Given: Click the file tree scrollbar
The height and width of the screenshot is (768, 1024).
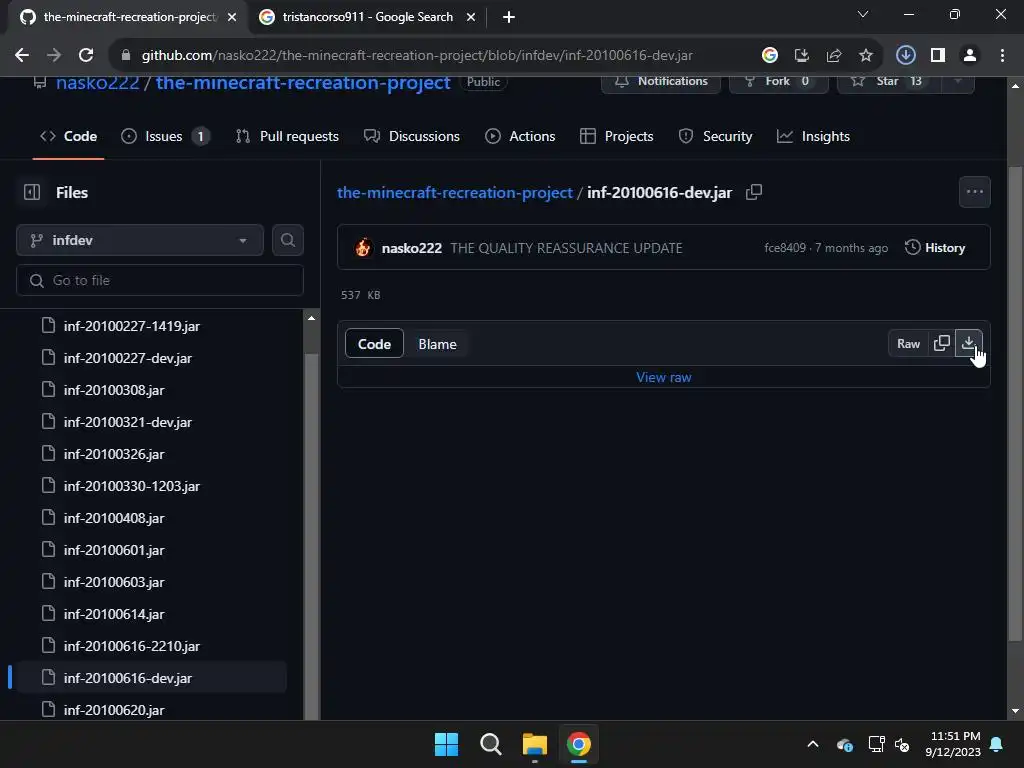Looking at the screenshot, I should coord(312,536).
